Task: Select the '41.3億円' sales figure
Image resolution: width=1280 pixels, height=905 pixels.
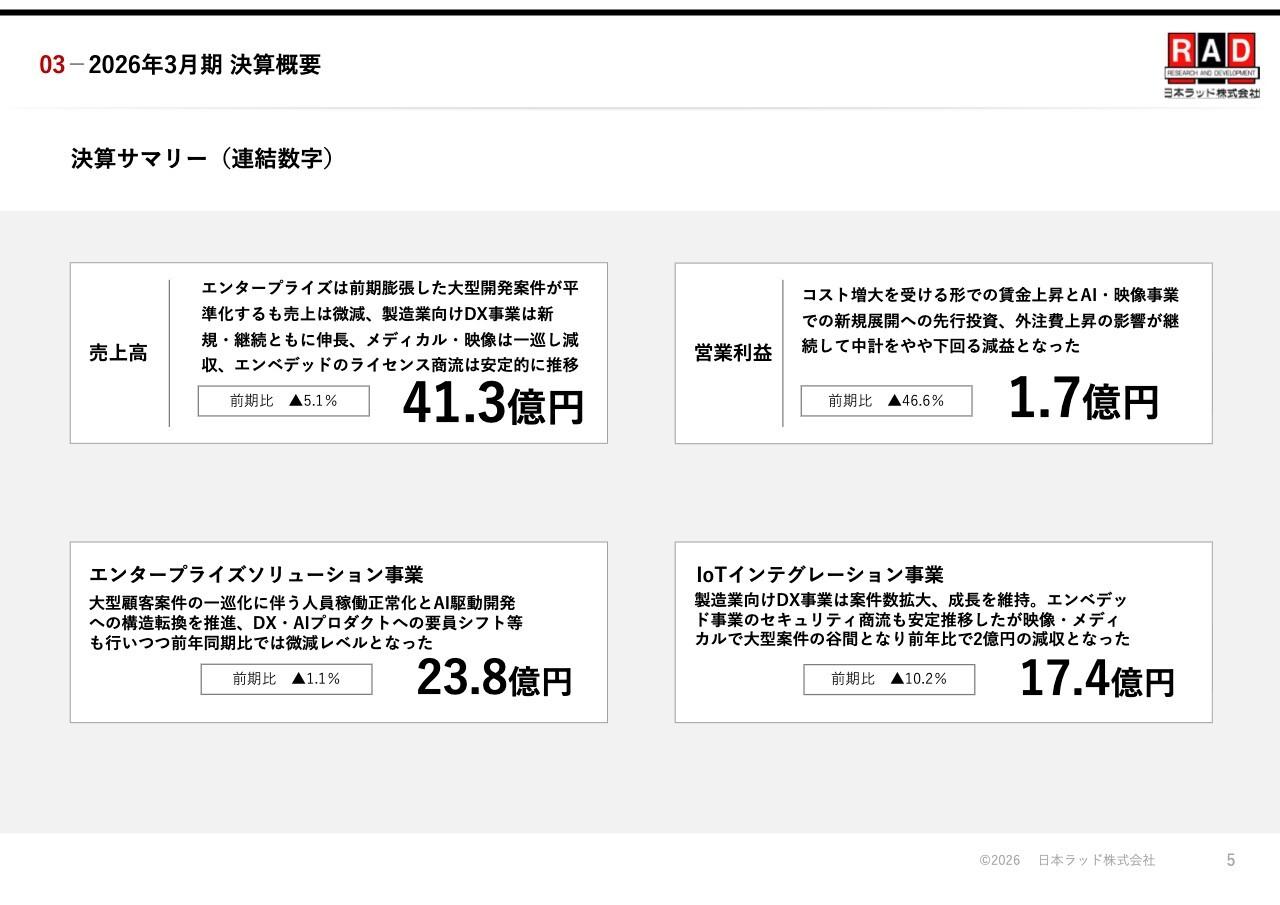Action: [x=493, y=402]
